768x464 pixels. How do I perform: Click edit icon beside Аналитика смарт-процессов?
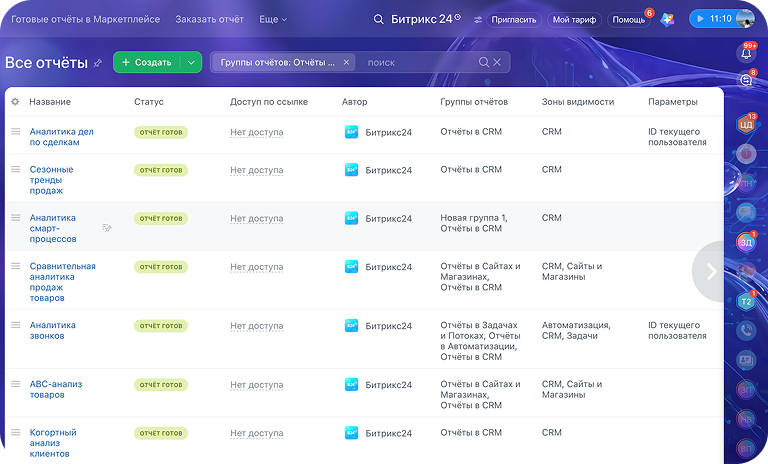click(x=107, y=228)
